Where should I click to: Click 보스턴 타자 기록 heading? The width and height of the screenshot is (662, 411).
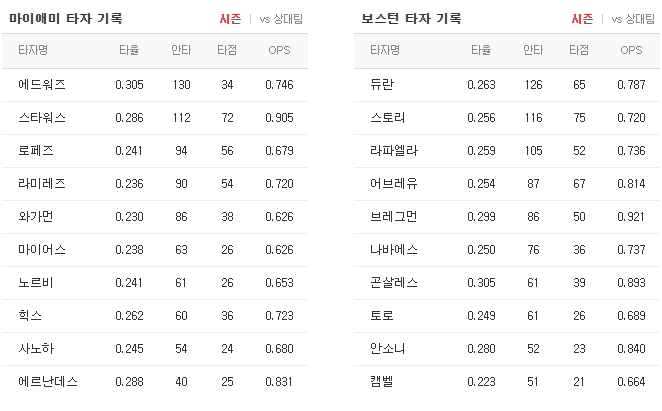tap(411, 19)
